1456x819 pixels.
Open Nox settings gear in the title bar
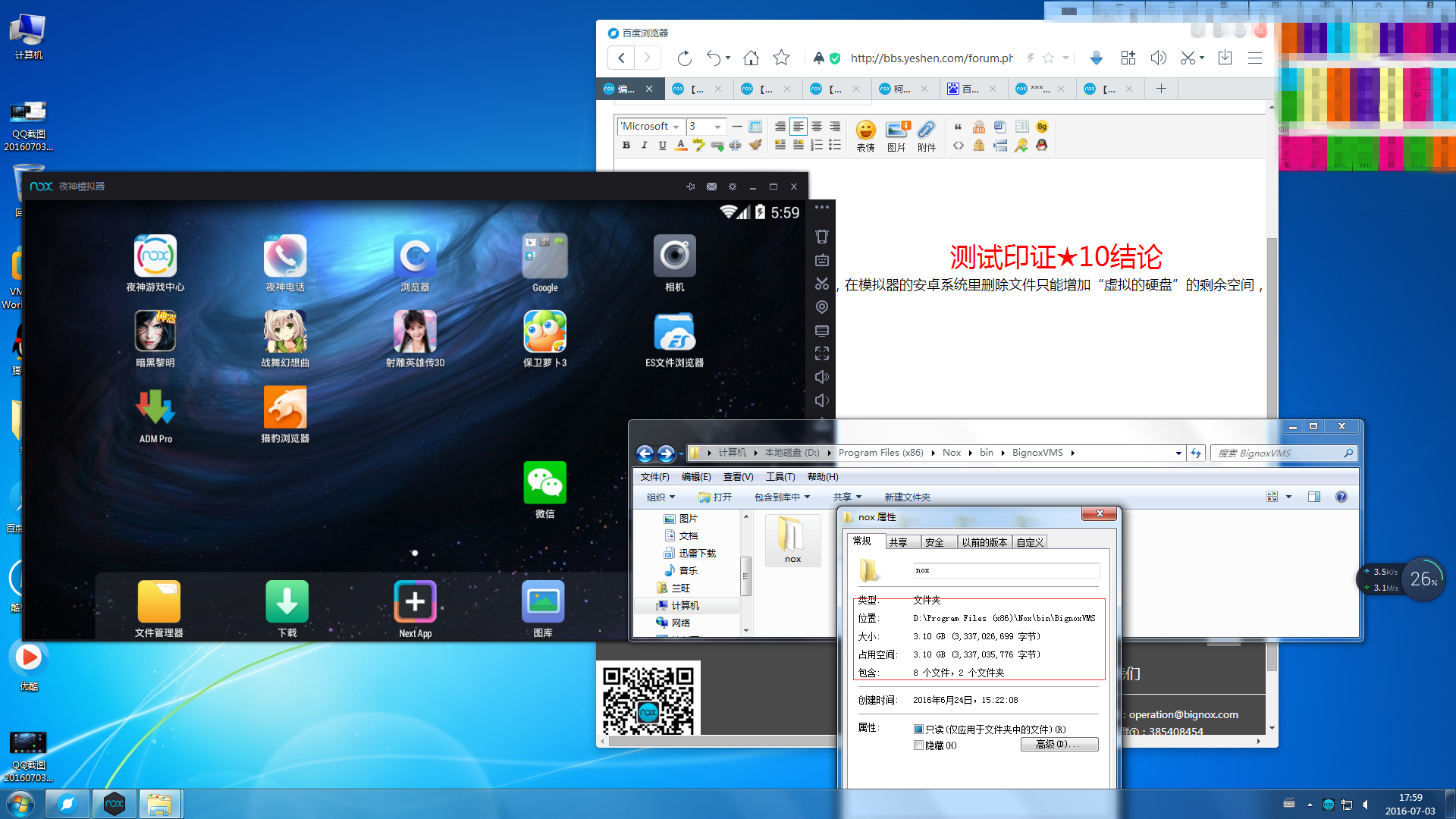(732, 187)
